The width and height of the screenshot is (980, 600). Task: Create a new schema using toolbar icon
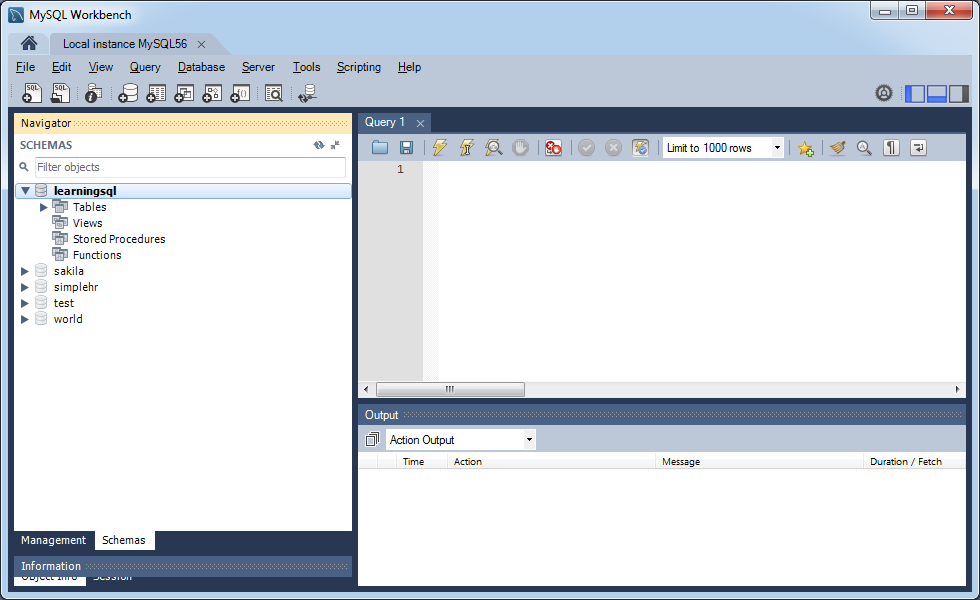click(x=128, y=93)
